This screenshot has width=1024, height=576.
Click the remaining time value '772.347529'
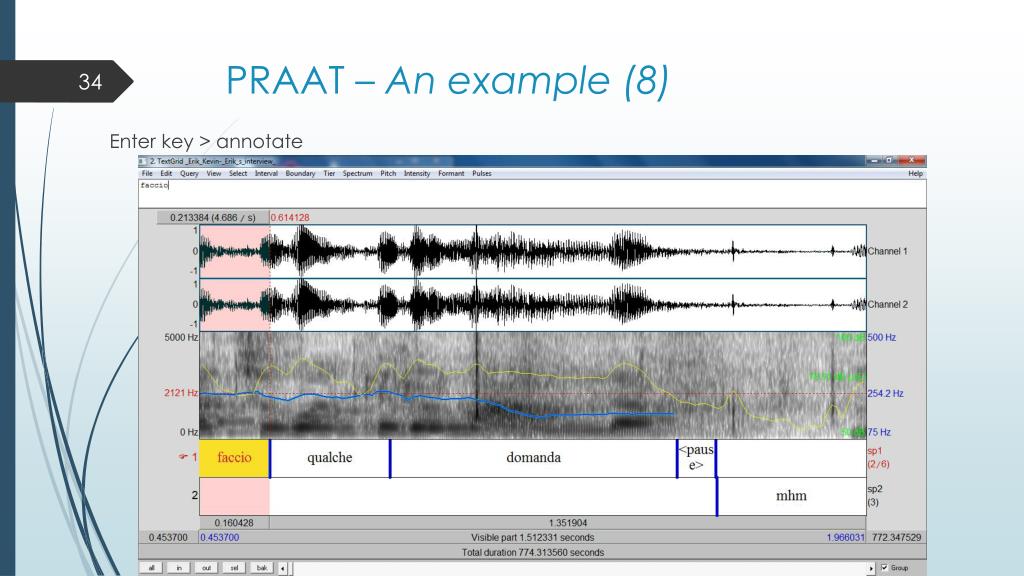[897, 537]
